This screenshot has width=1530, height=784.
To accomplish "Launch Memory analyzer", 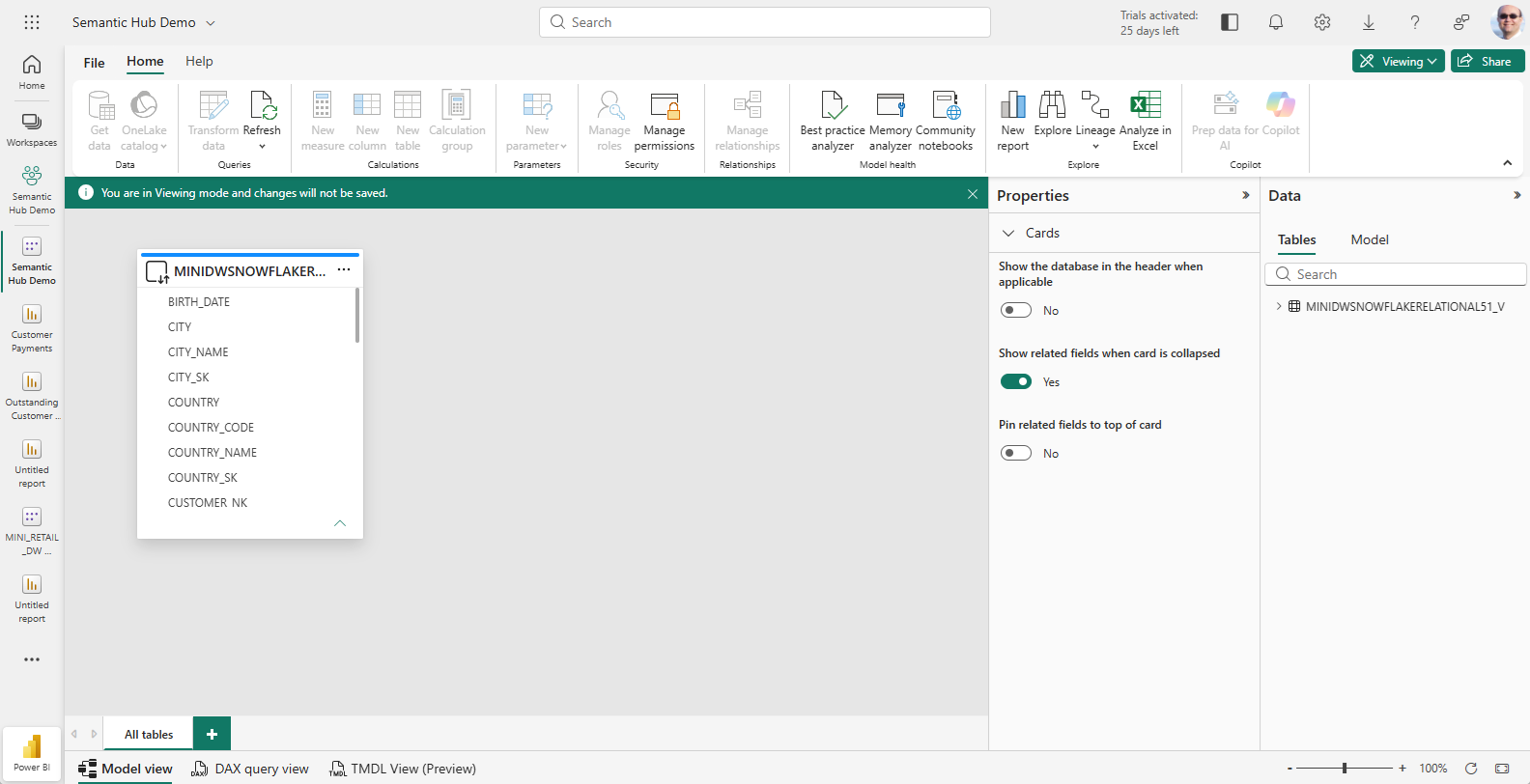I will [x=891, y=120].
